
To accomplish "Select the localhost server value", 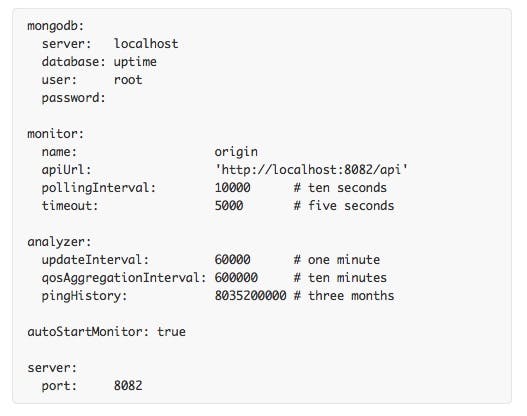I will coord(146,44).
